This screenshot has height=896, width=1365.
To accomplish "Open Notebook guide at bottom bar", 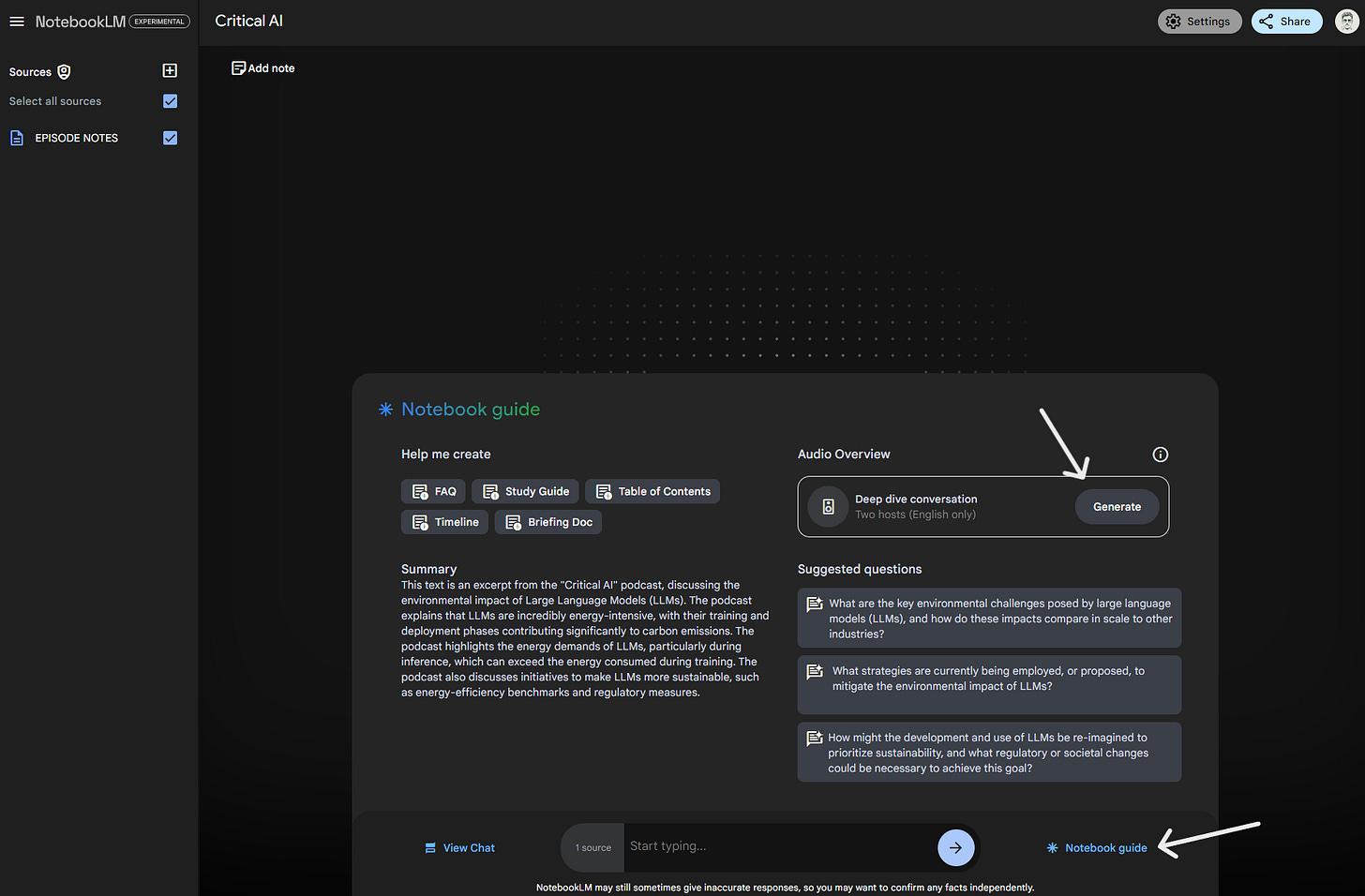I will (1097, 848).
